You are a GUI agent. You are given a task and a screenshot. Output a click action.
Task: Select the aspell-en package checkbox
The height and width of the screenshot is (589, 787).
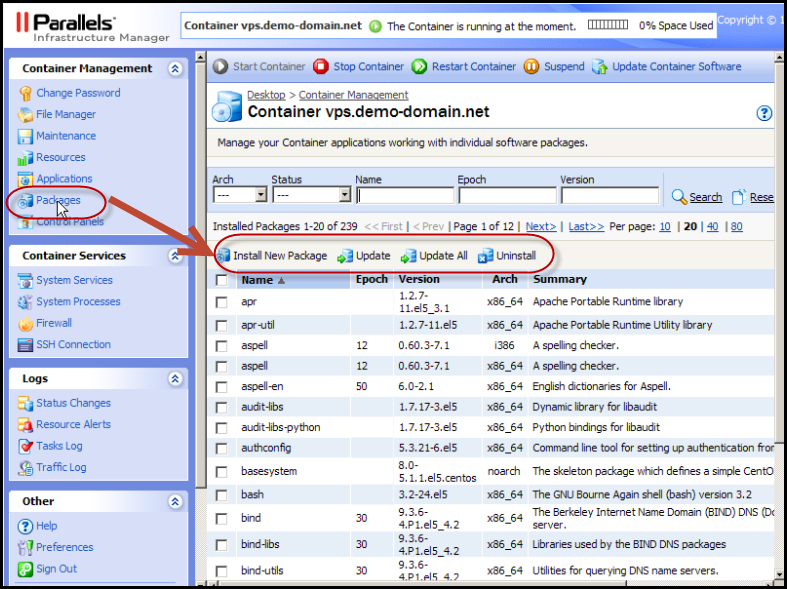(221, 387)
